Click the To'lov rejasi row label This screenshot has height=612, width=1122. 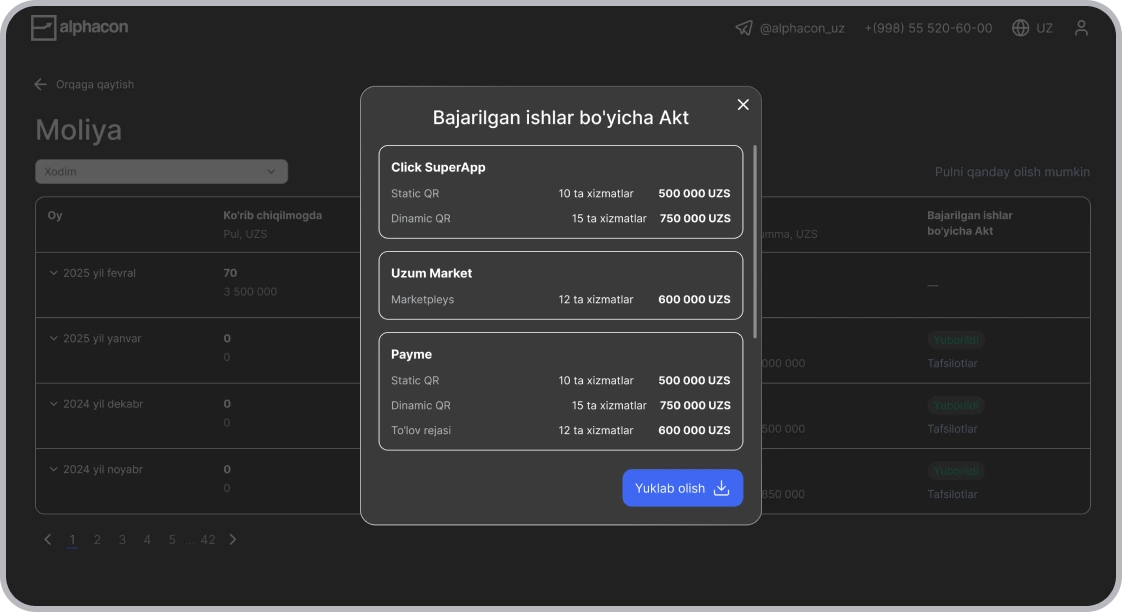(x=421, y=430)
